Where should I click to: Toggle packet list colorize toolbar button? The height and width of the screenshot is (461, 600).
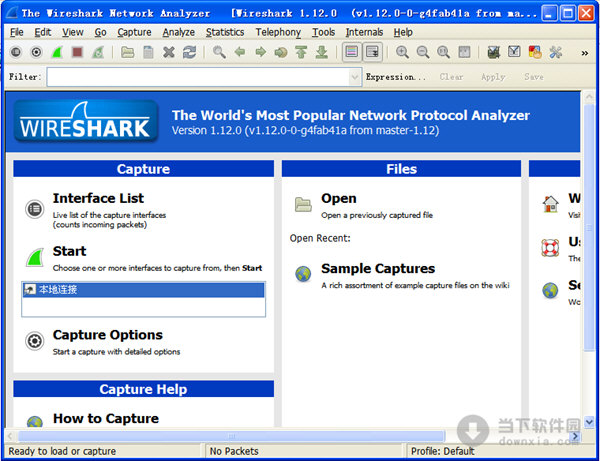[351, 51]
